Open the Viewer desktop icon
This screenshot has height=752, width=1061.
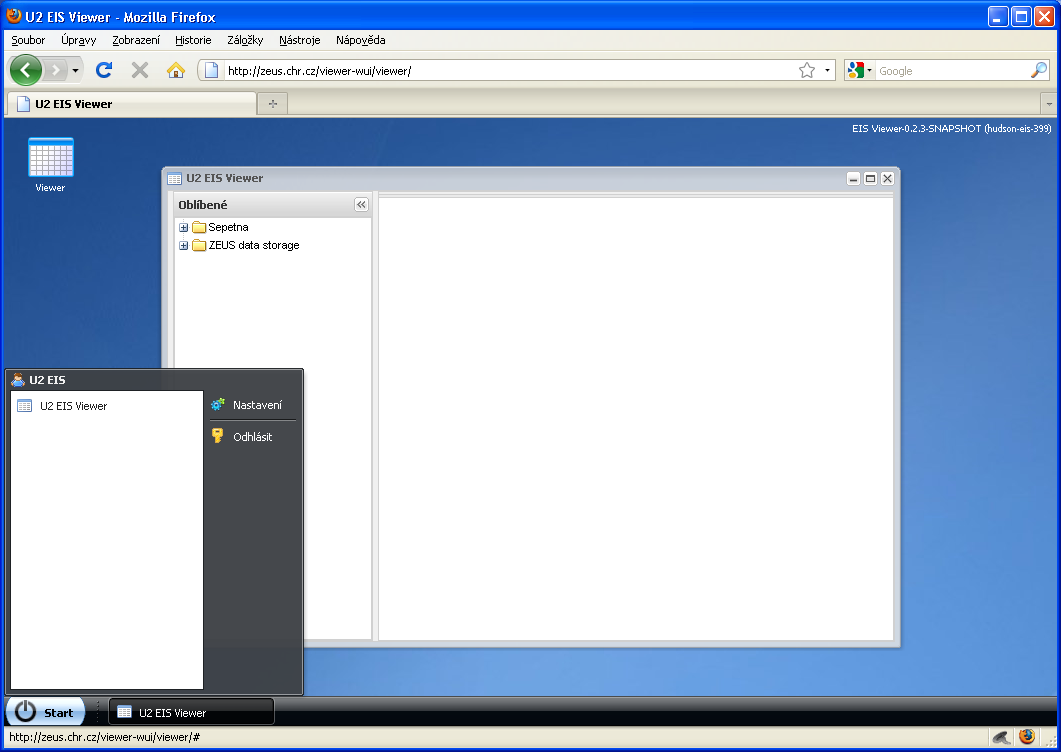pos(50,159)
